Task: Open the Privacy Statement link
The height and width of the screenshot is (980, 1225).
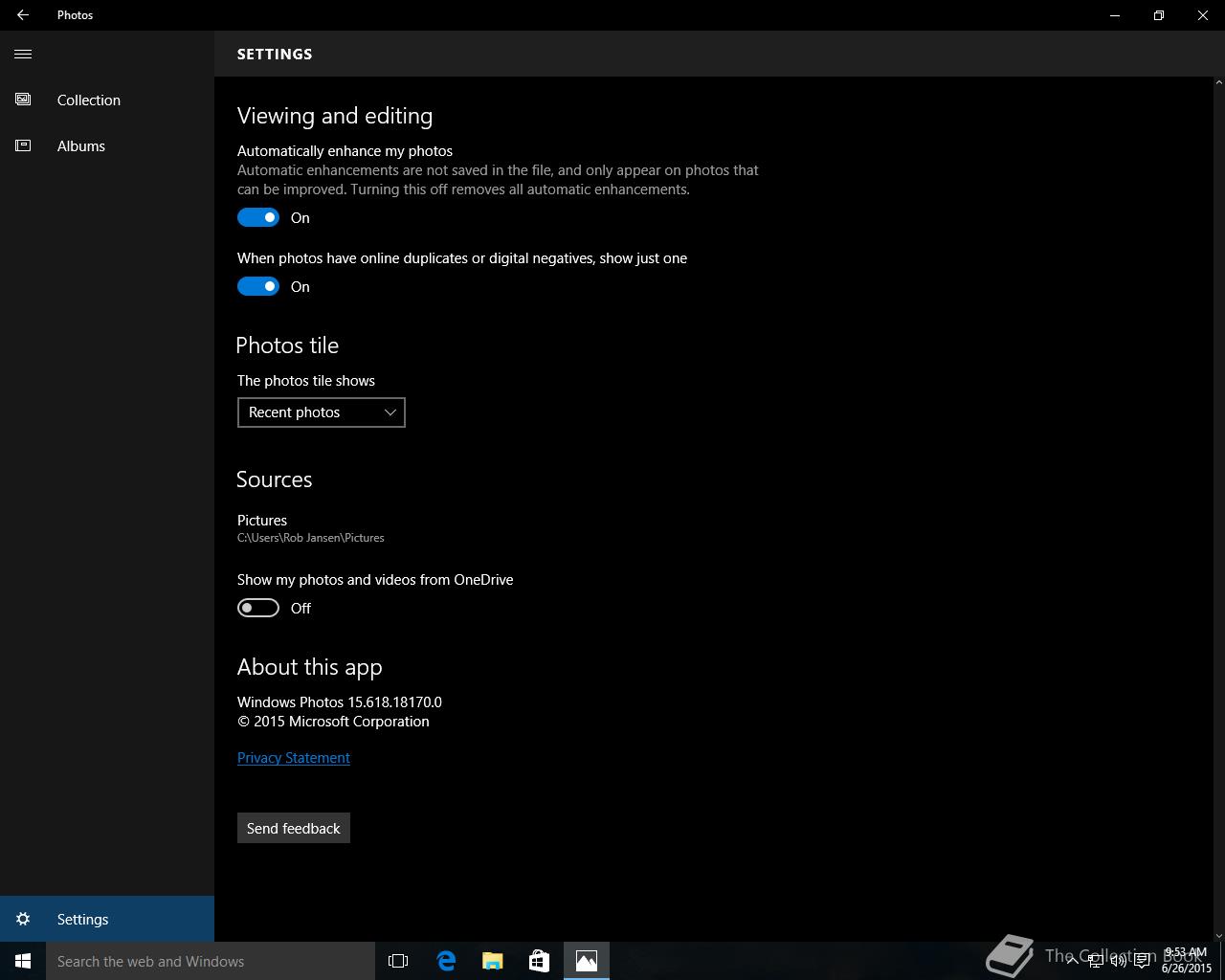Action: point(294,758)
